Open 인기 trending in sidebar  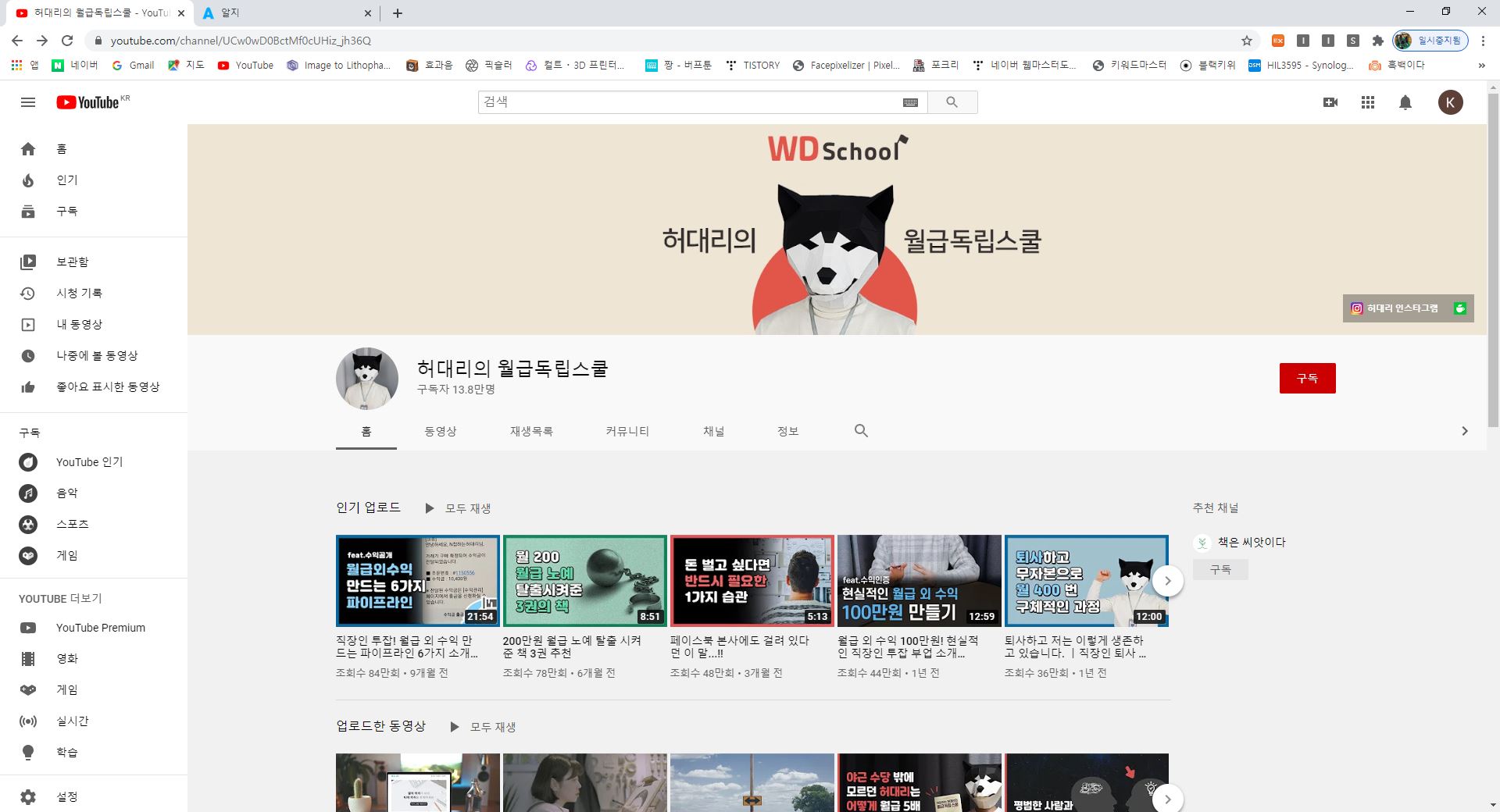pos(94,180)
